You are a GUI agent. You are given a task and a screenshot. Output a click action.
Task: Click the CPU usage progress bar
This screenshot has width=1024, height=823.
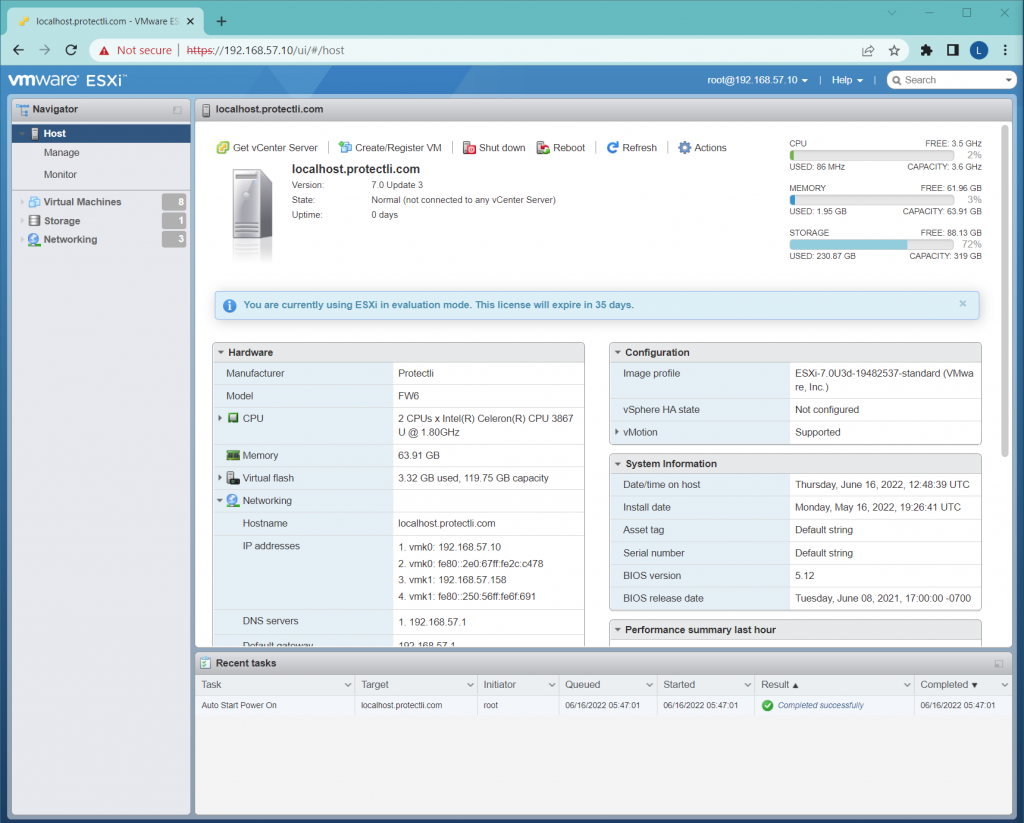tap(871, 155)
